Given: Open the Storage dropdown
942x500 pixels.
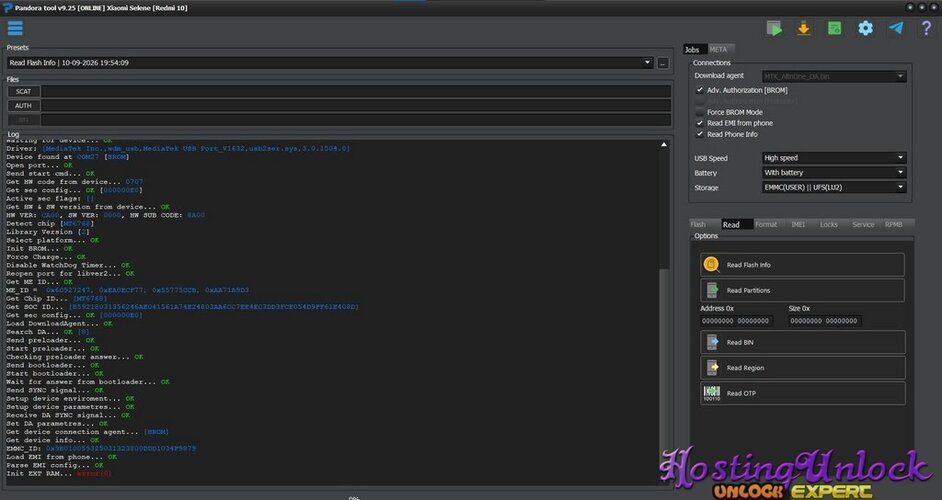Looking at the screenshot, I should (x=834, y=188).
